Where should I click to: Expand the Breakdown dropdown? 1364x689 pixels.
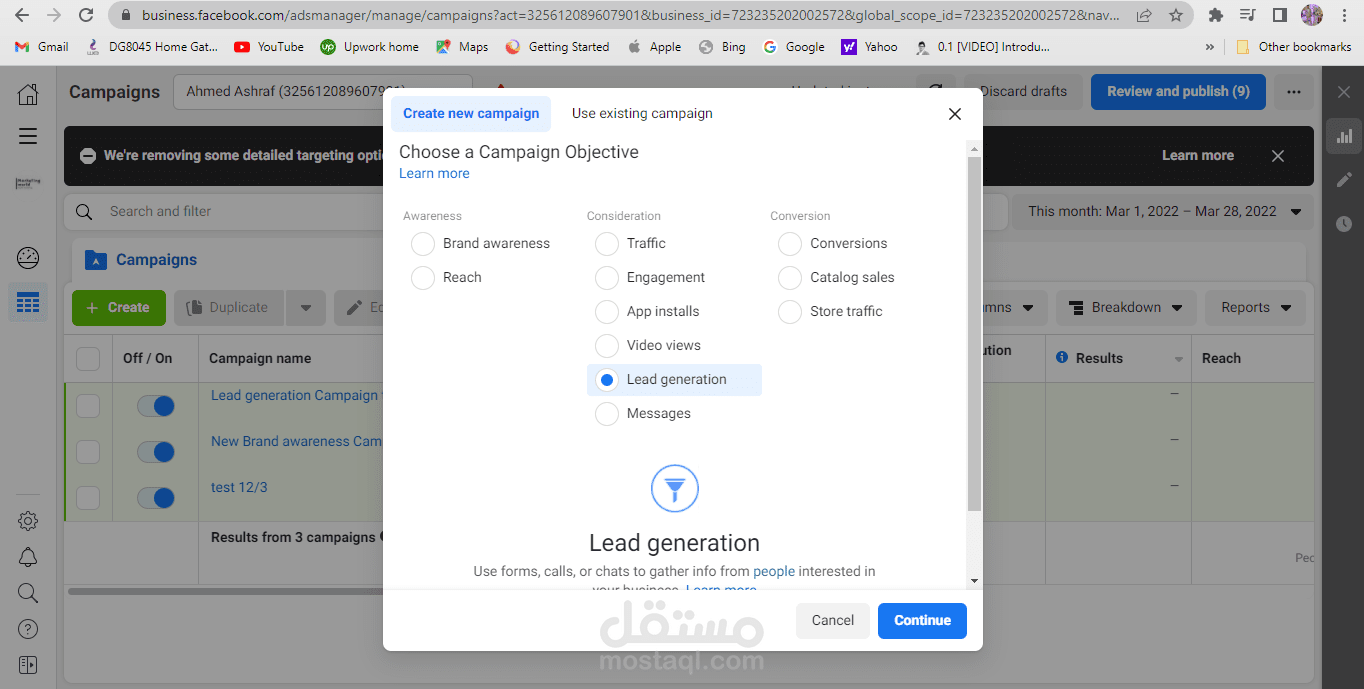1126,308
